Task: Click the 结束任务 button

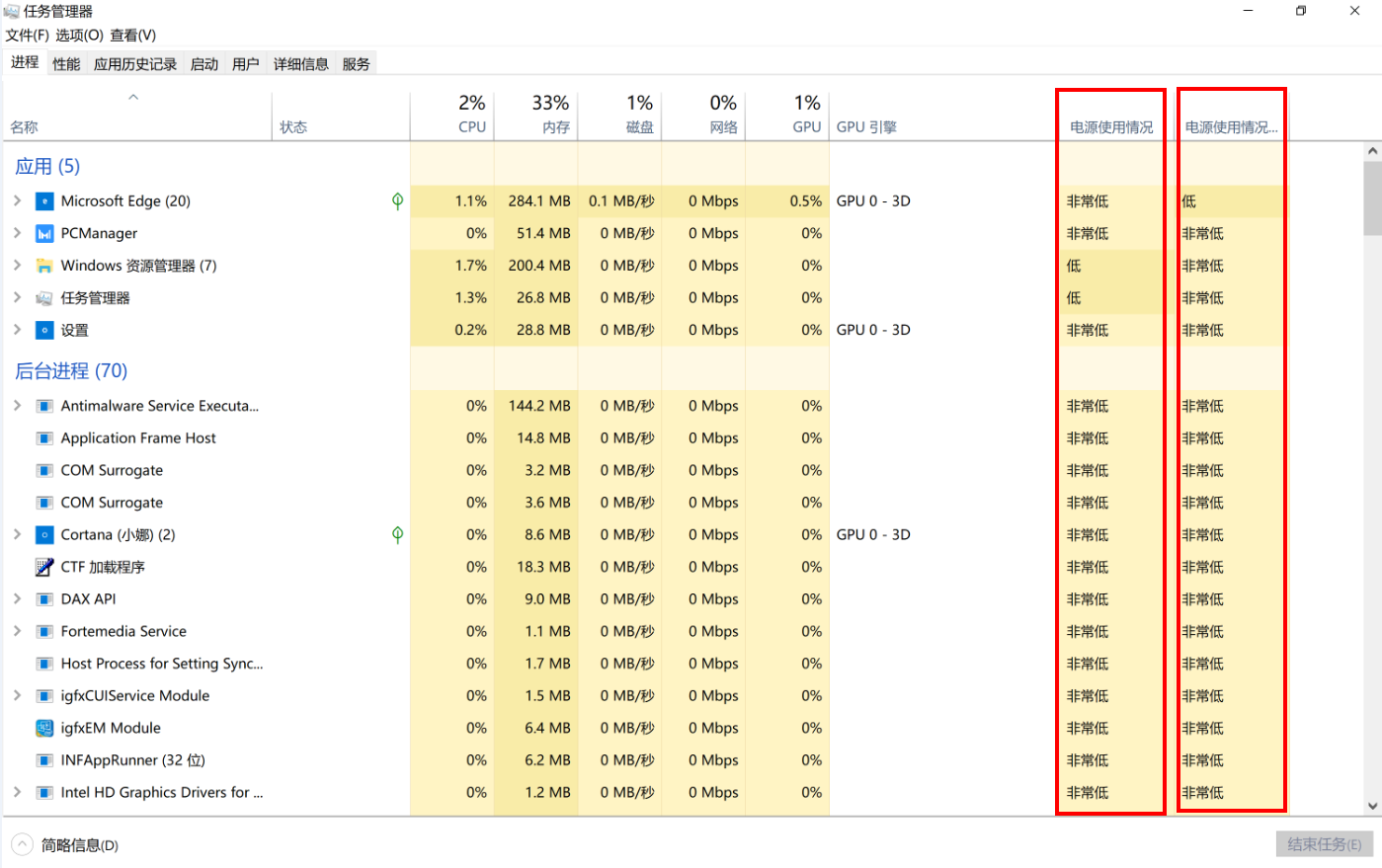Action: [x=1324, y=844]
